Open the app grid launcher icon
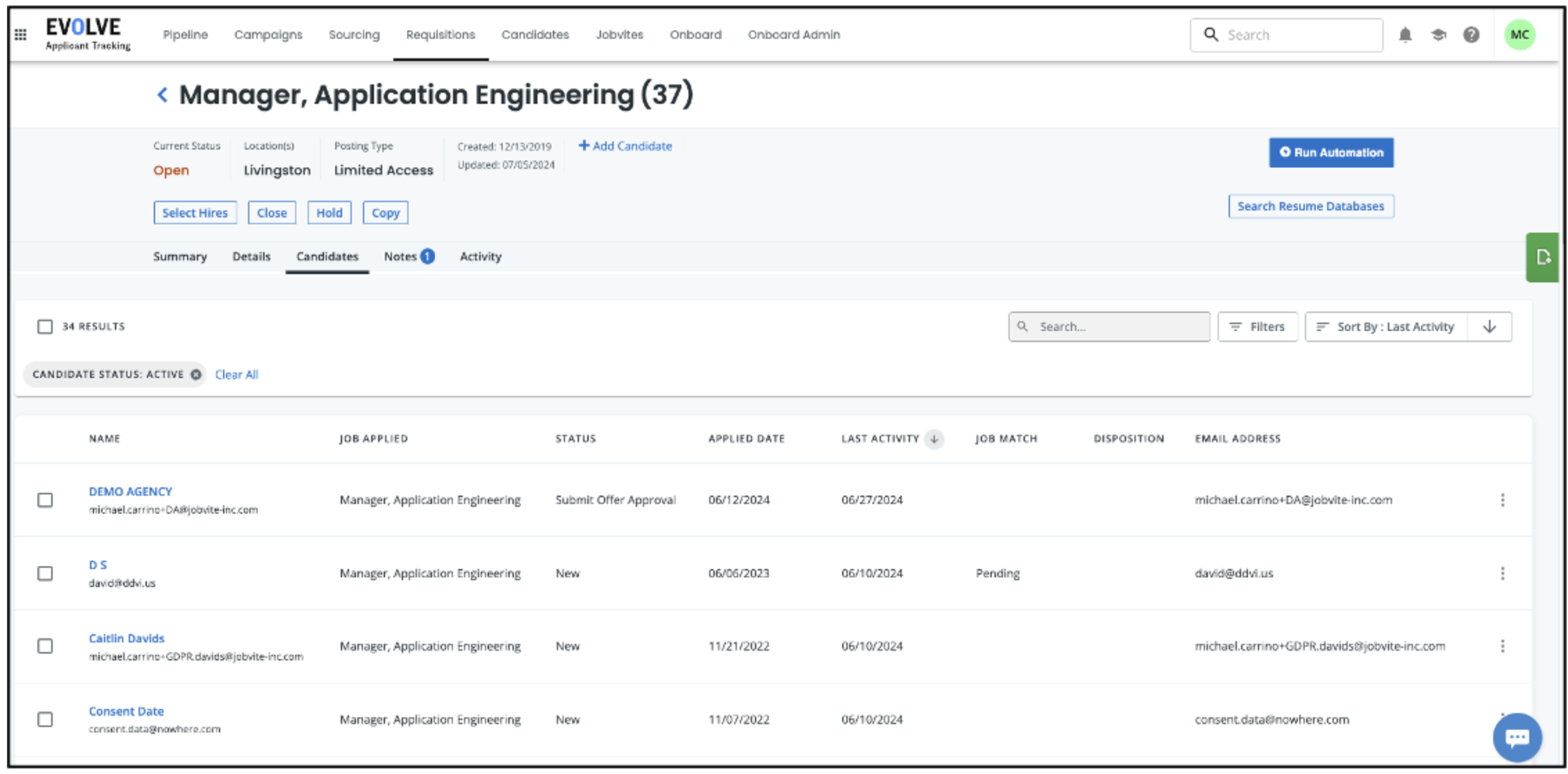 pos(21,35)
